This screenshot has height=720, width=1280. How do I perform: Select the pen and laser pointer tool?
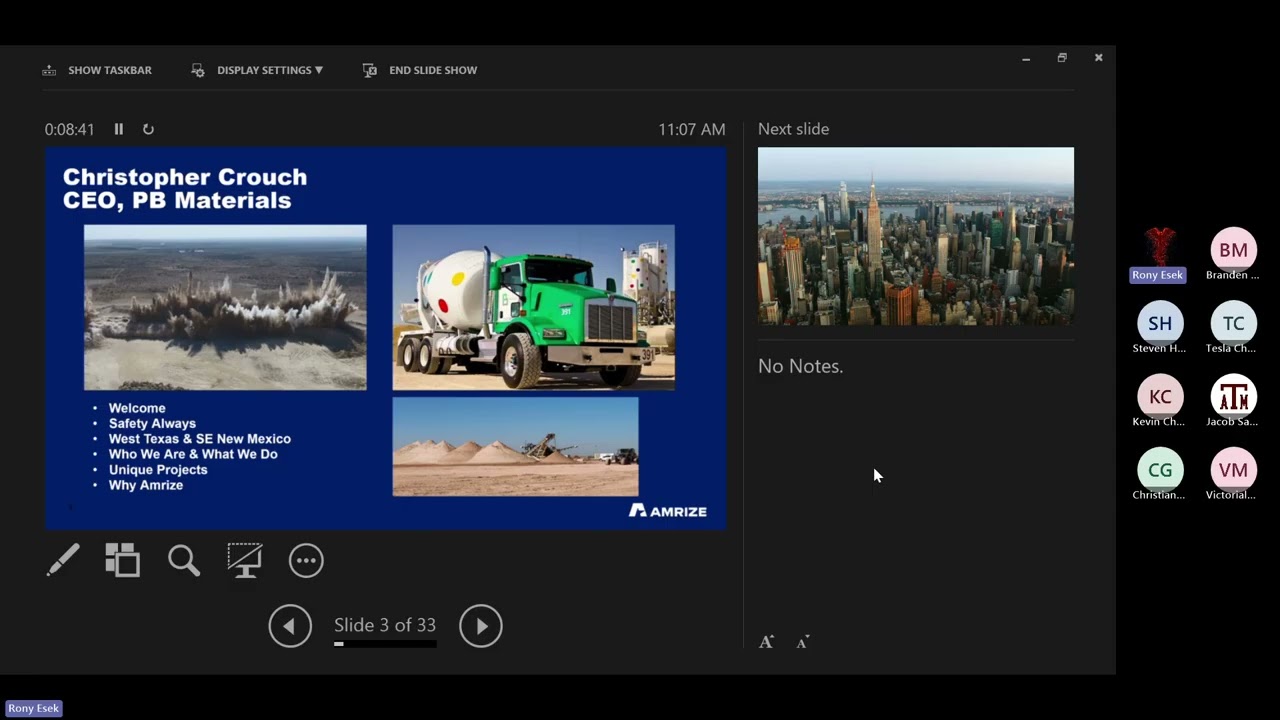pyautogui.click(x=63, y=560)
